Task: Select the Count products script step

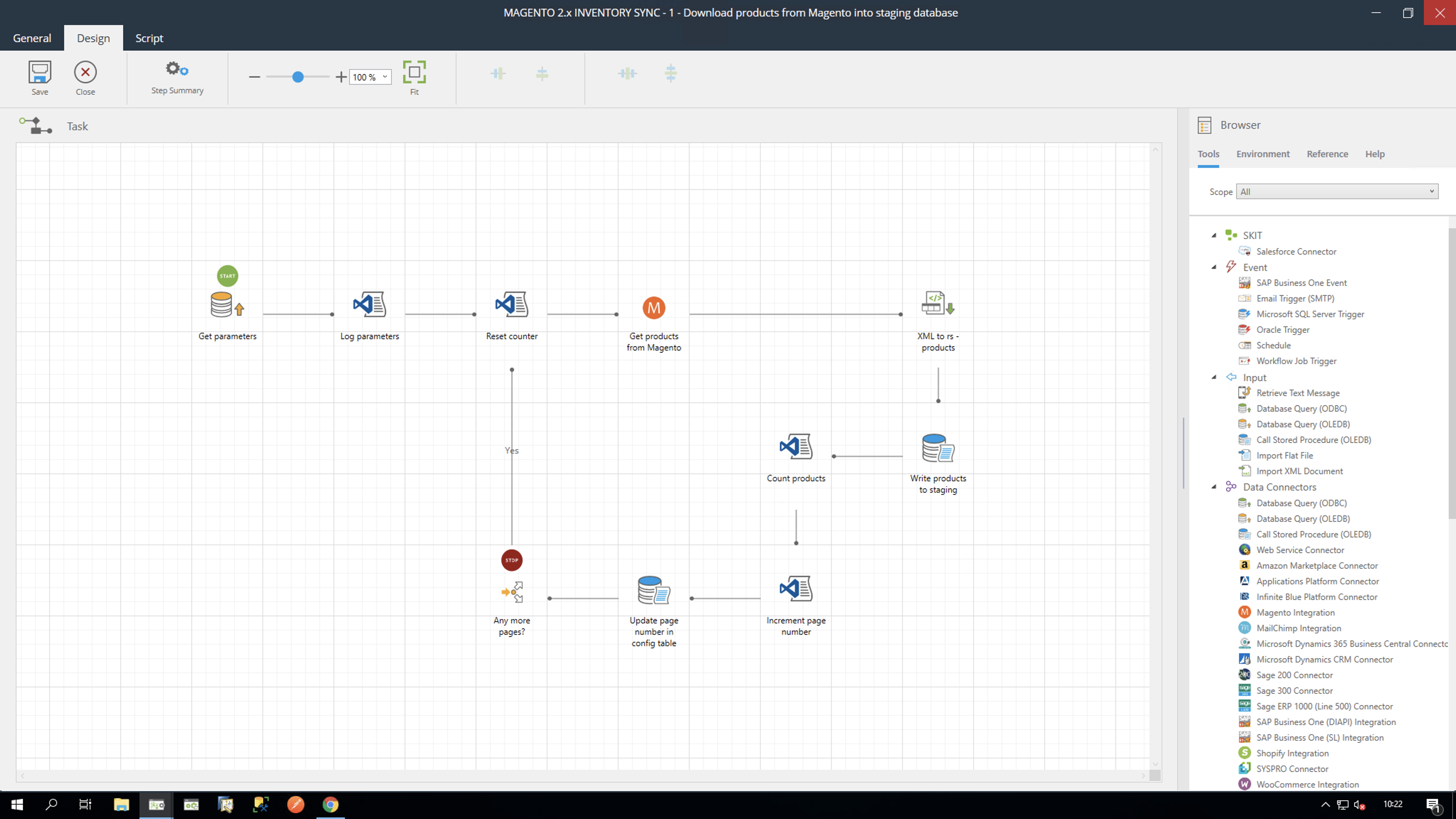Action: (x=796, y=446)
